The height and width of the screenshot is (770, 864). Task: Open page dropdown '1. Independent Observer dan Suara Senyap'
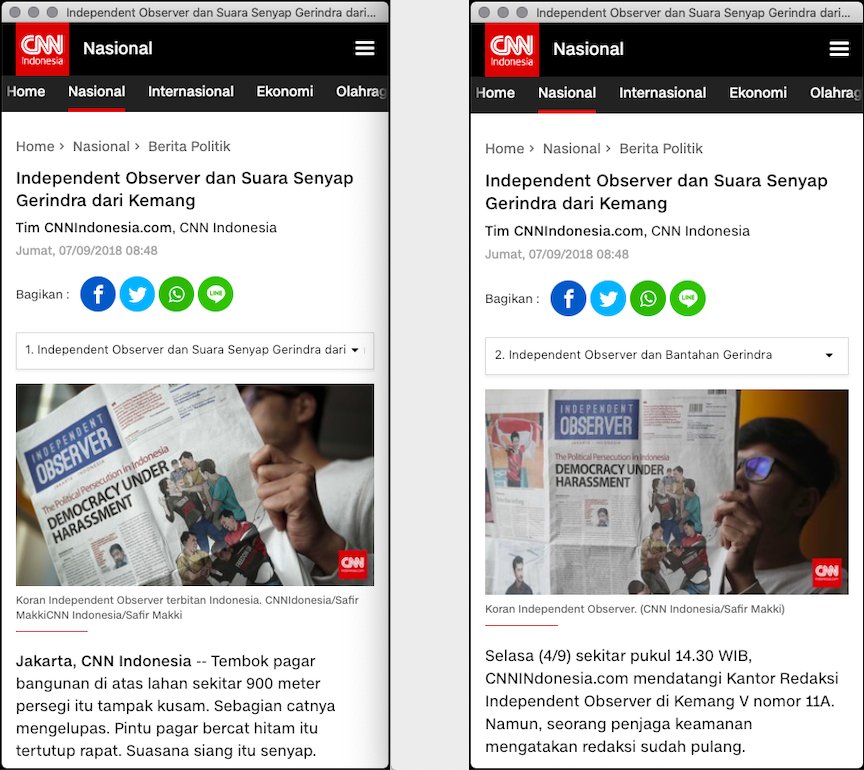tap(195, 350)
